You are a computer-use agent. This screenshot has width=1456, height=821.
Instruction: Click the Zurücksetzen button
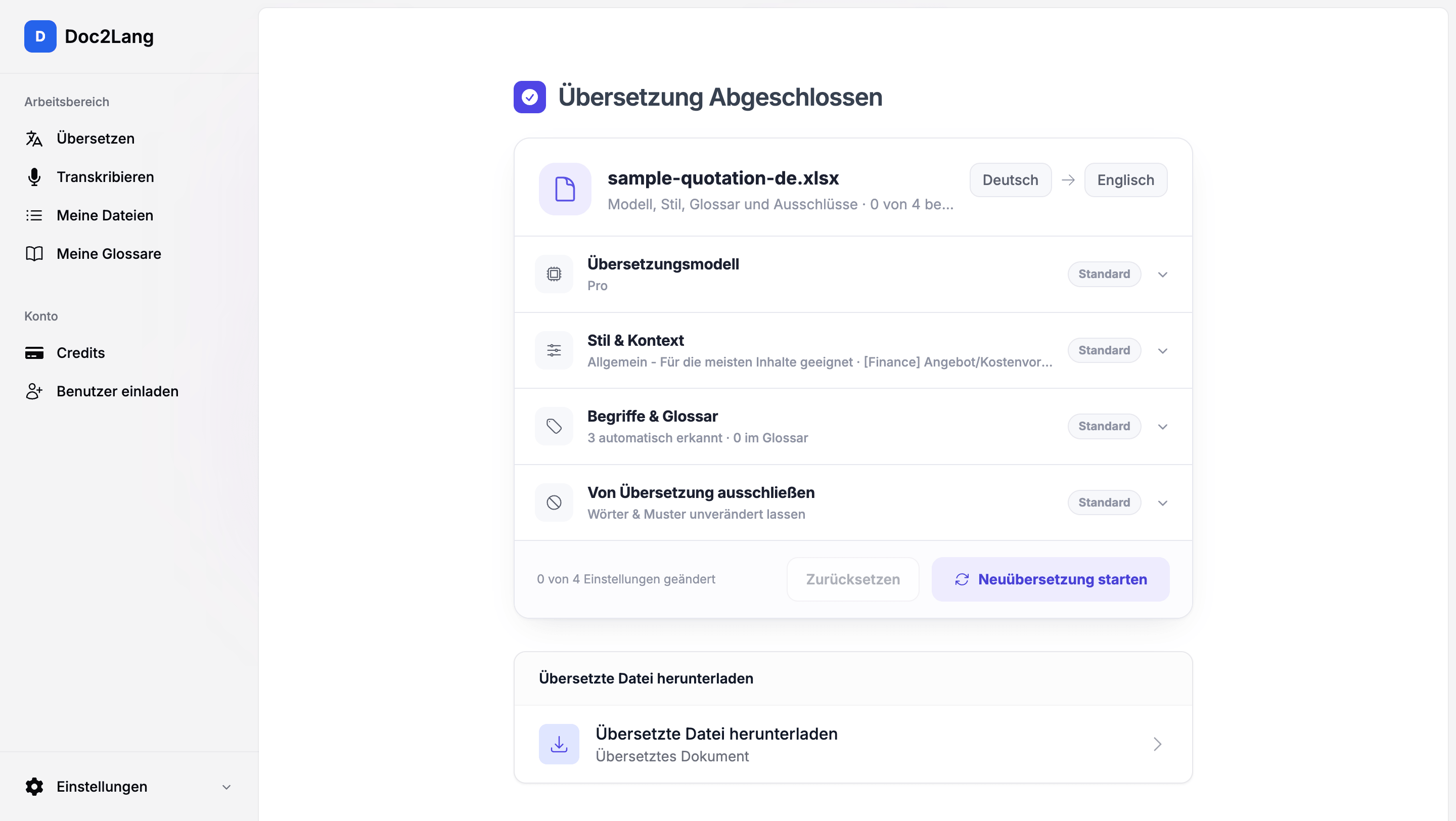pos(852,579)
